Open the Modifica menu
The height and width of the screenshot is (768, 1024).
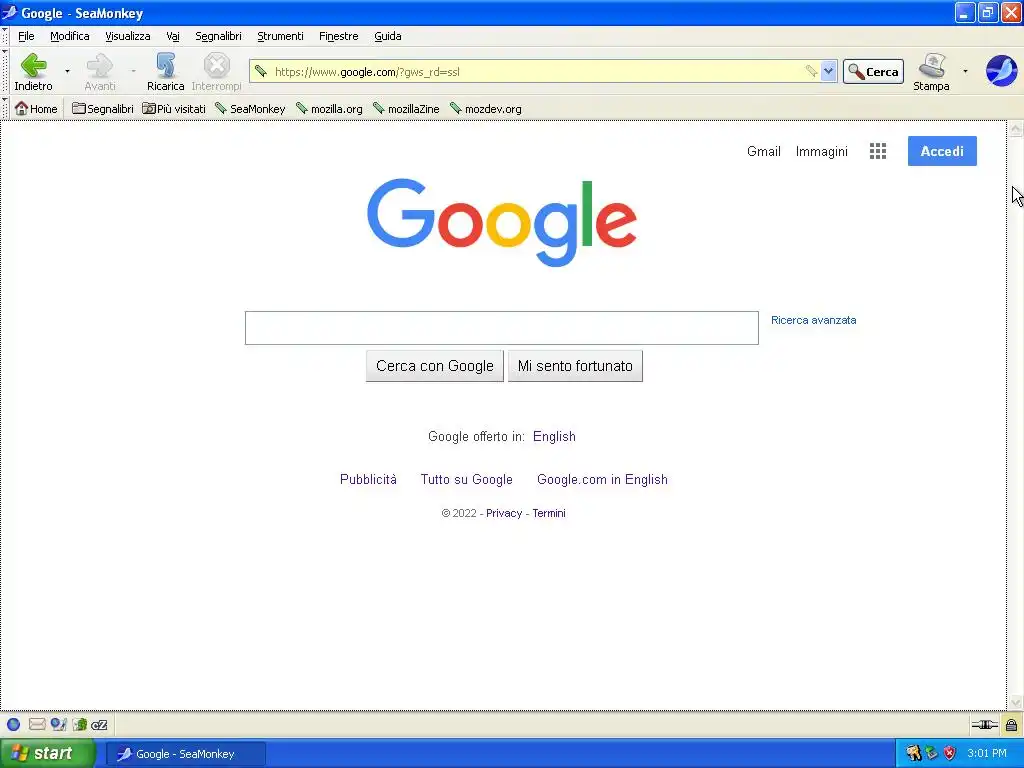point(70,36)
